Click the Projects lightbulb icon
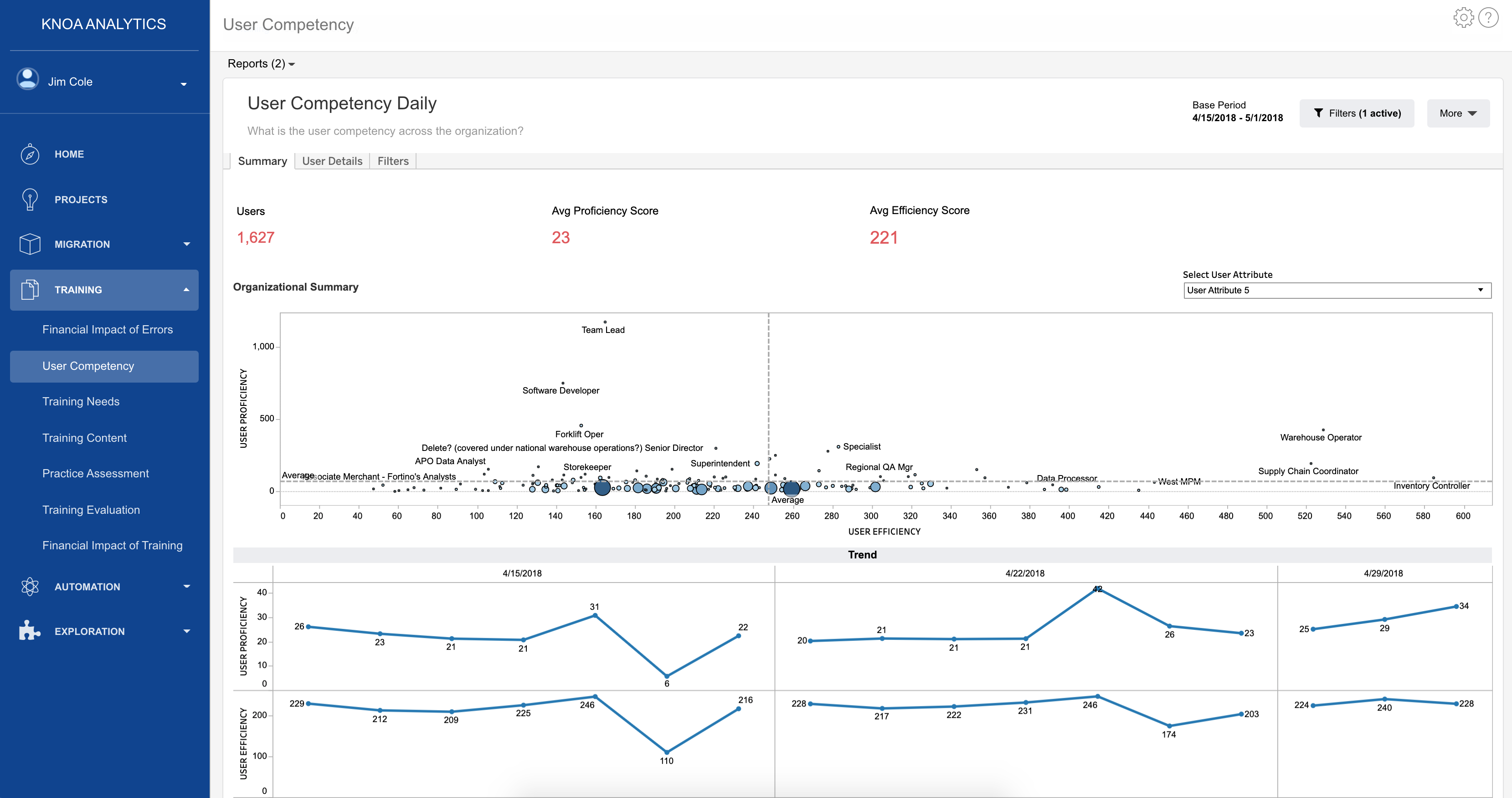This screenshot has width=1512, height=798. [30, 199]
